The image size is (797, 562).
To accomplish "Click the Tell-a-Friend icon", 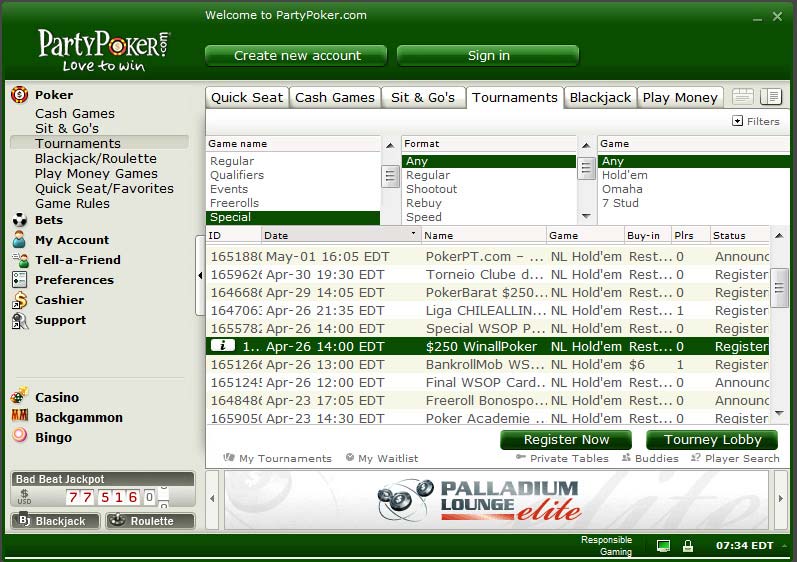I will 20,260.
